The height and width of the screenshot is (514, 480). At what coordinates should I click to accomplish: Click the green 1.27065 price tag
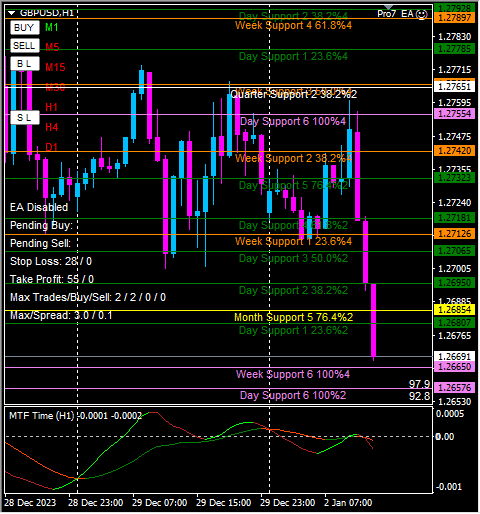[454, 251]
